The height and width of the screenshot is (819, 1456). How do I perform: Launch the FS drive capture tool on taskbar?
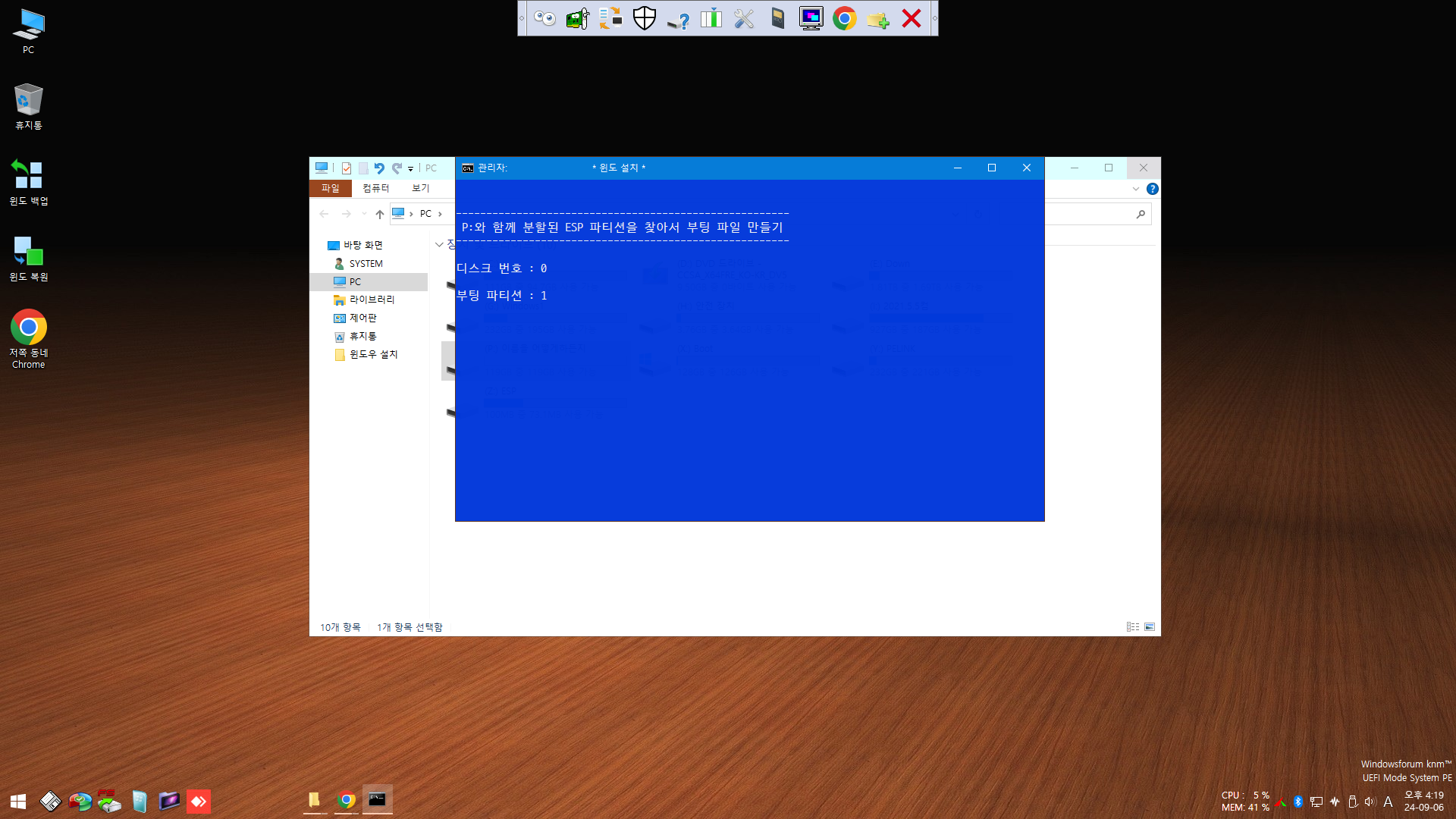coord(109,802)
